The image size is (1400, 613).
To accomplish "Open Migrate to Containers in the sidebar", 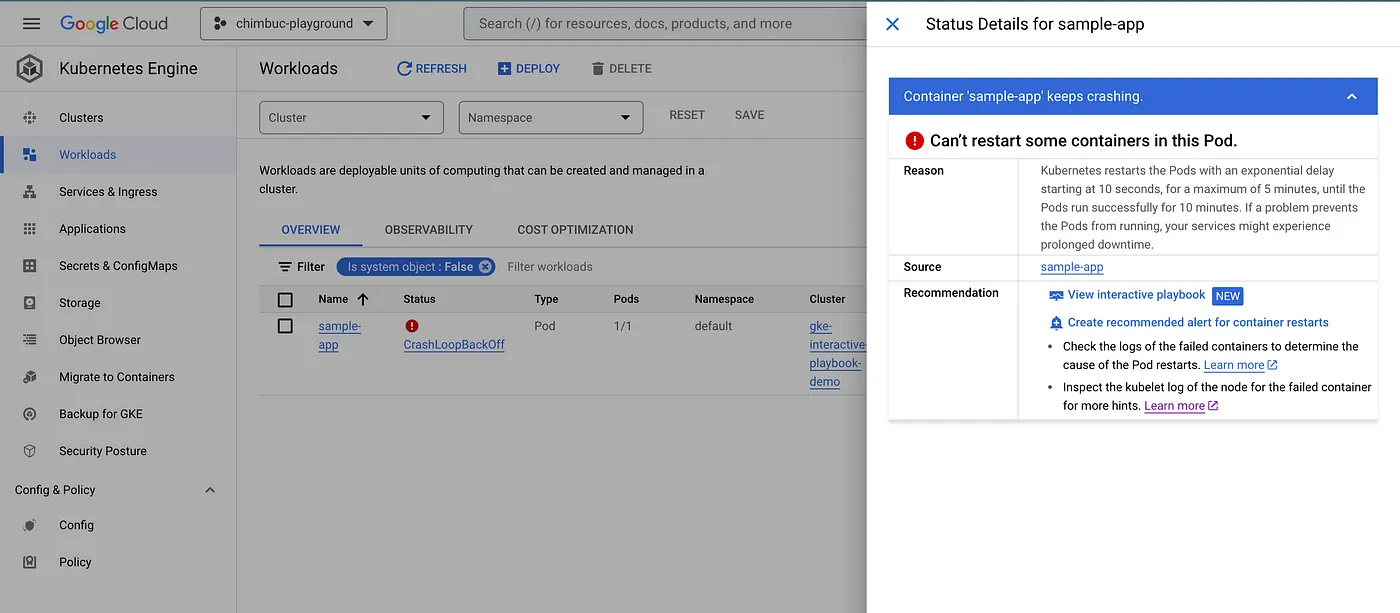I will point(118,377).
